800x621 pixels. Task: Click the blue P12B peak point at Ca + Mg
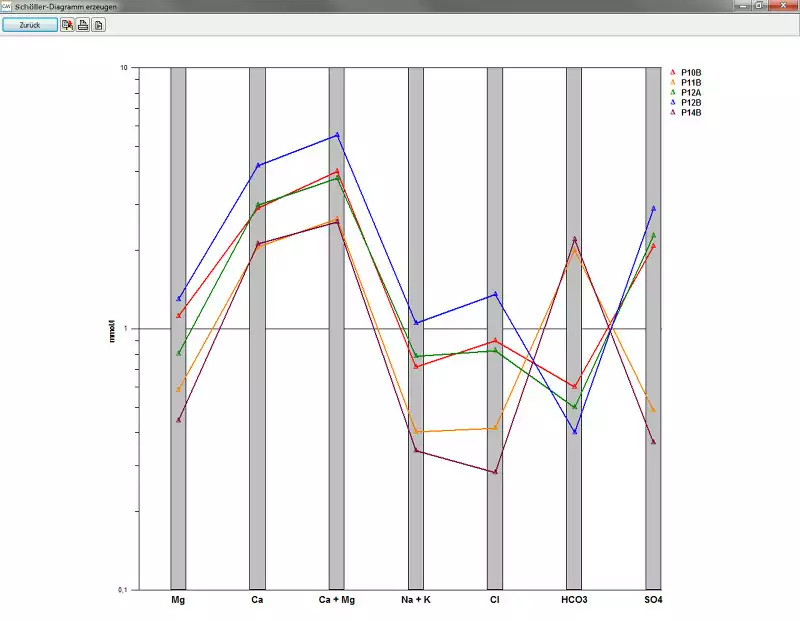pos(337,134)
